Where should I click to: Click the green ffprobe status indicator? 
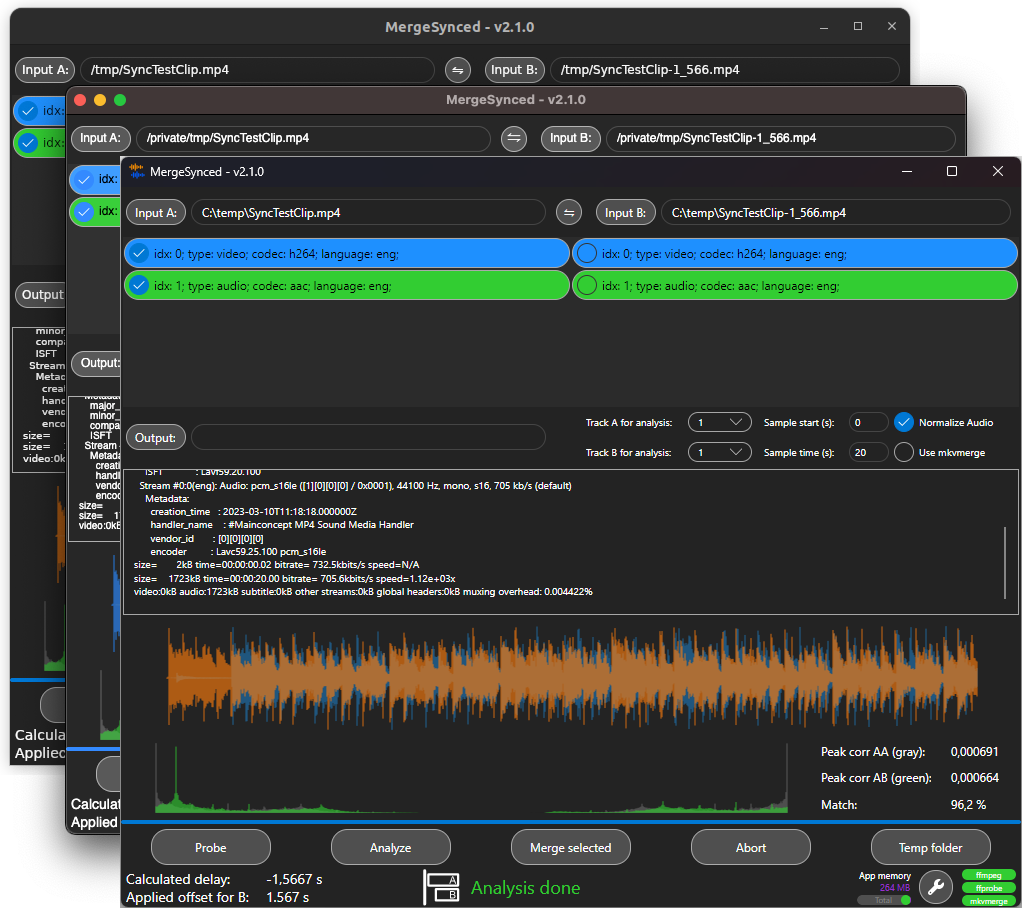coord(988,887)
